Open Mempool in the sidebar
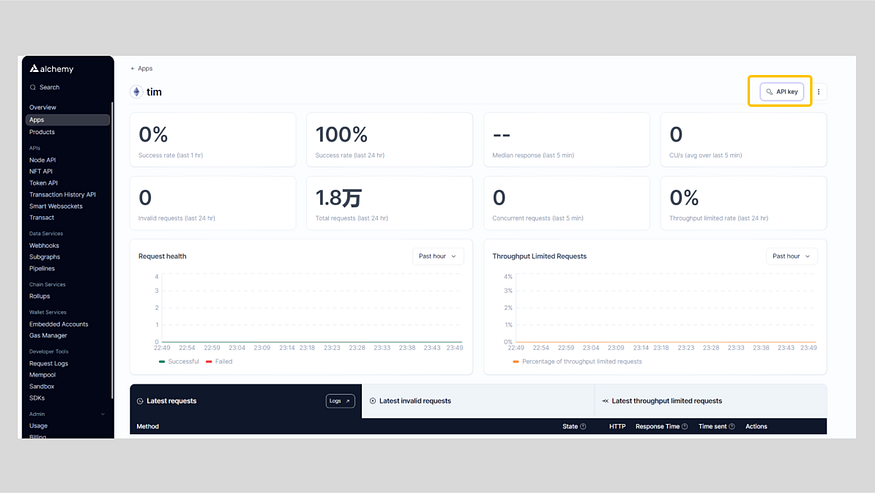The width and height of the screenshot is (875, 493). click(42, 375)
